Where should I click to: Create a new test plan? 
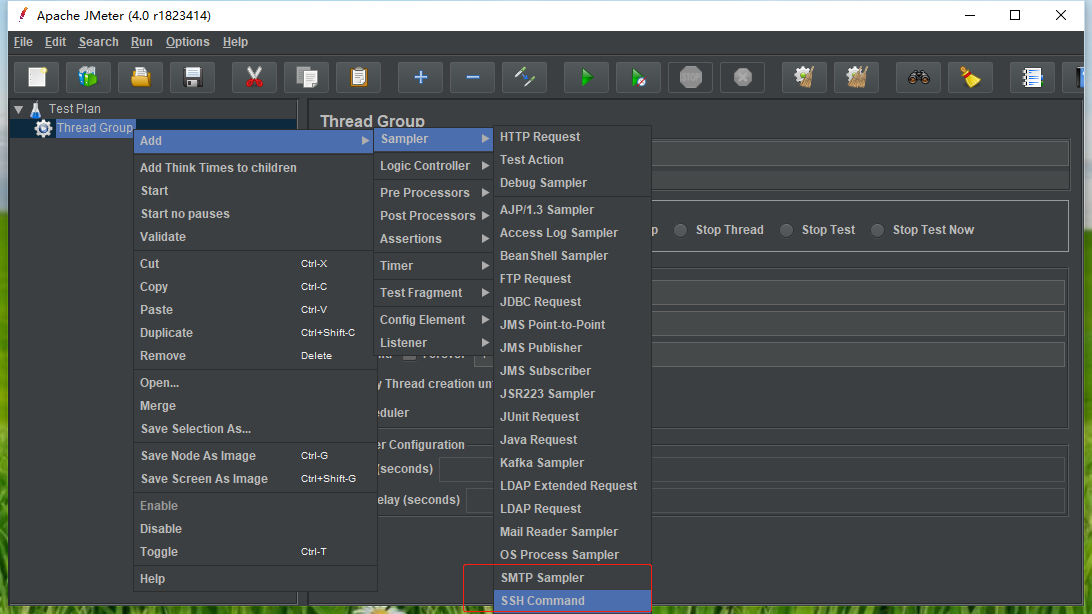(x=36, y=78)
